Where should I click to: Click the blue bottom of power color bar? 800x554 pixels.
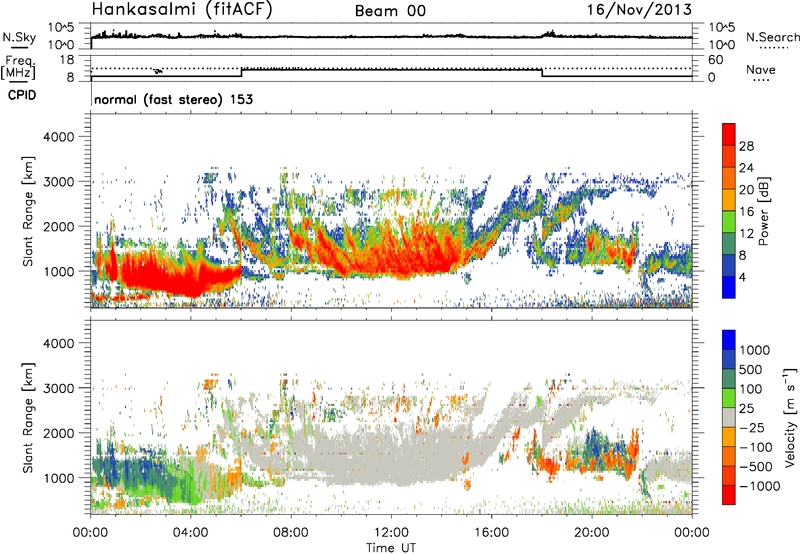click(x=729, y=287)
